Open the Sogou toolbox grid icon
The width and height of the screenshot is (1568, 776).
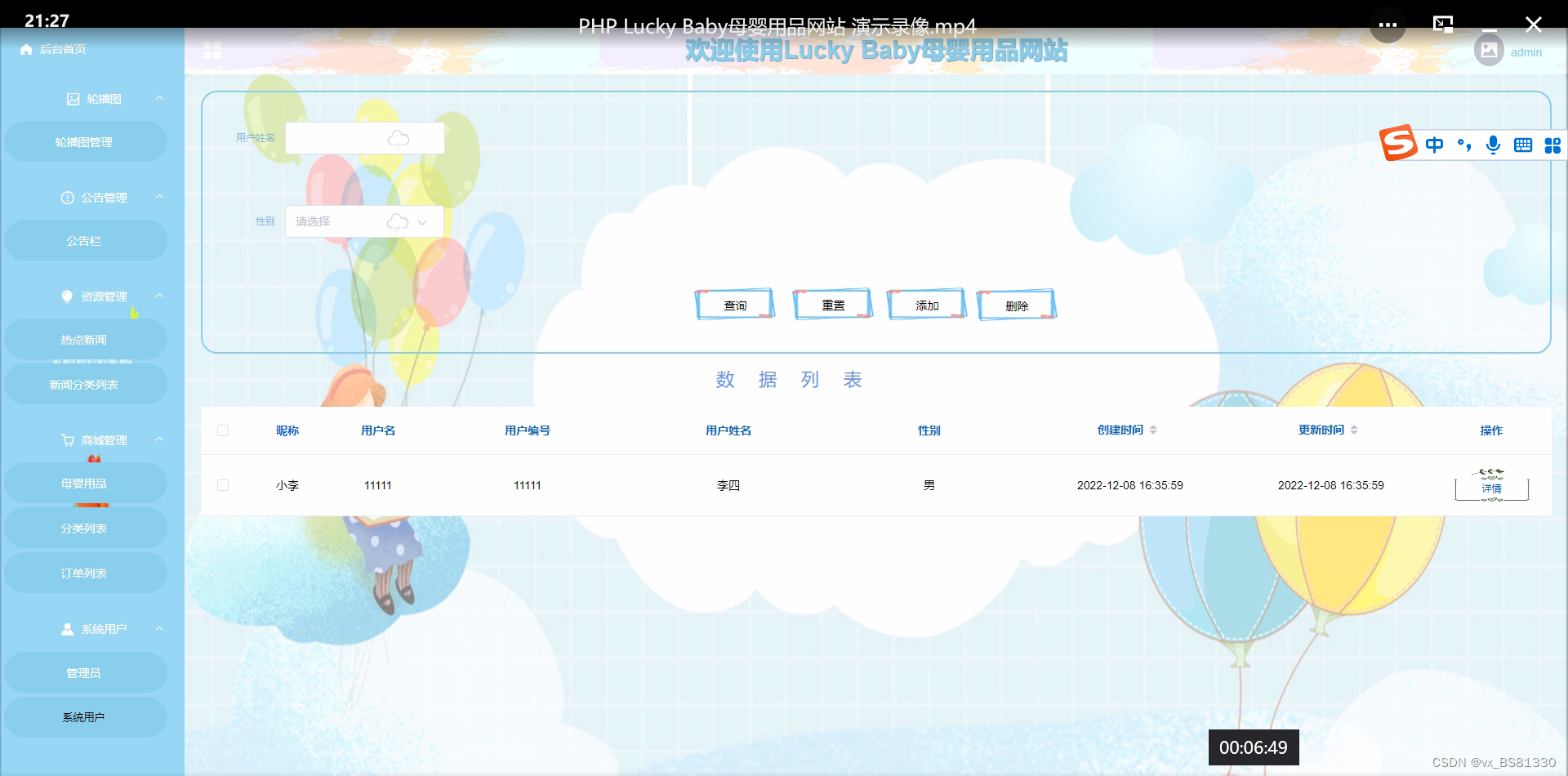click(x=1552, y=145)
